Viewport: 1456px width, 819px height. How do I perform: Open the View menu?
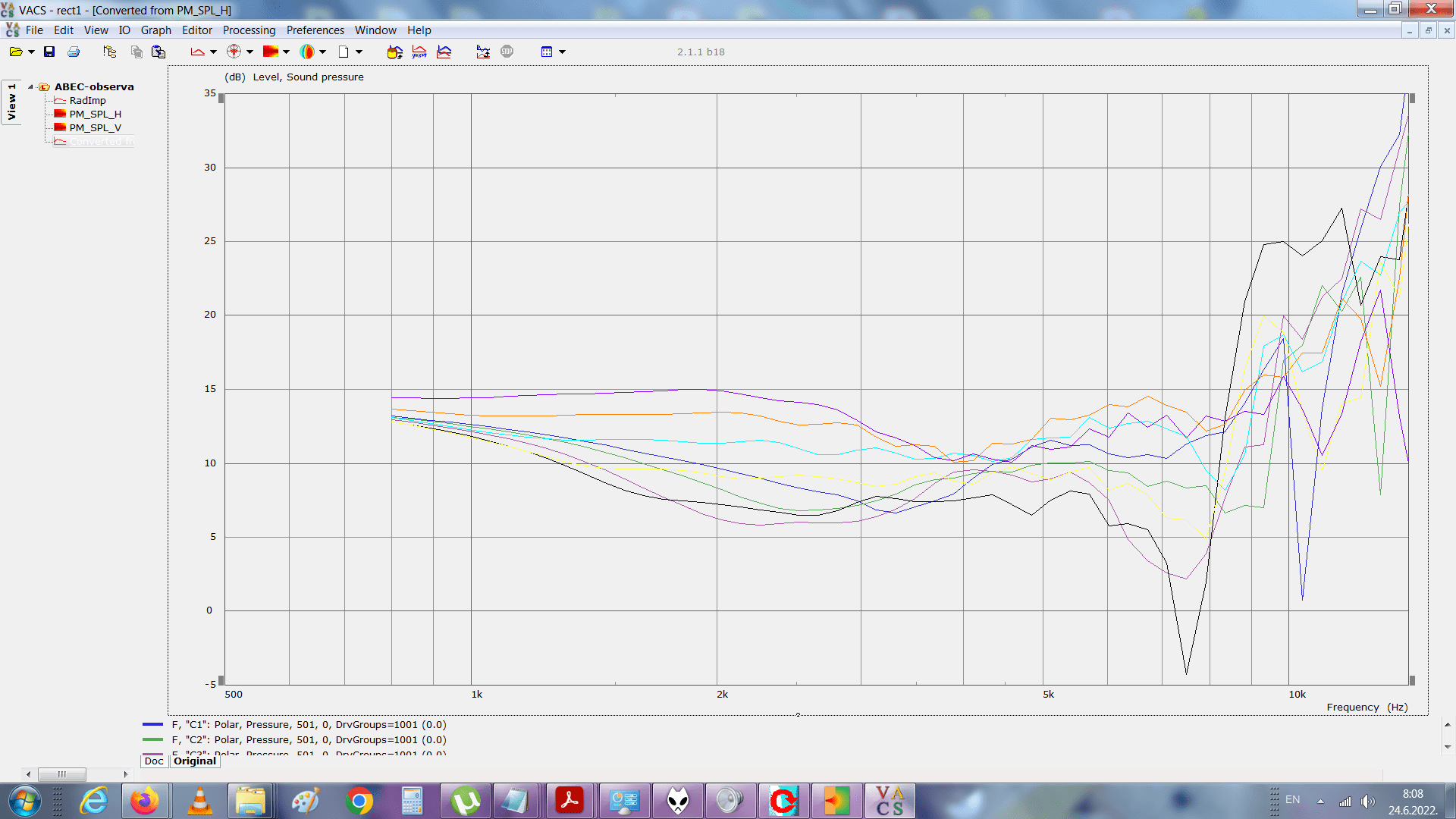pyautogui.click(x=96, y=30)
